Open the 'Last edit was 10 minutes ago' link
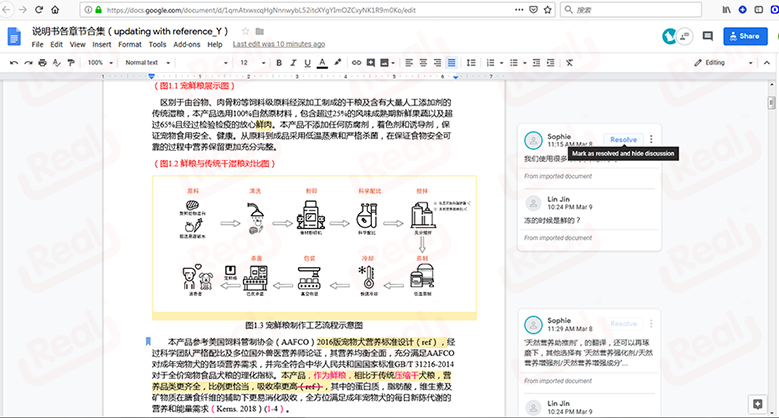 click(x=278, y=45)
